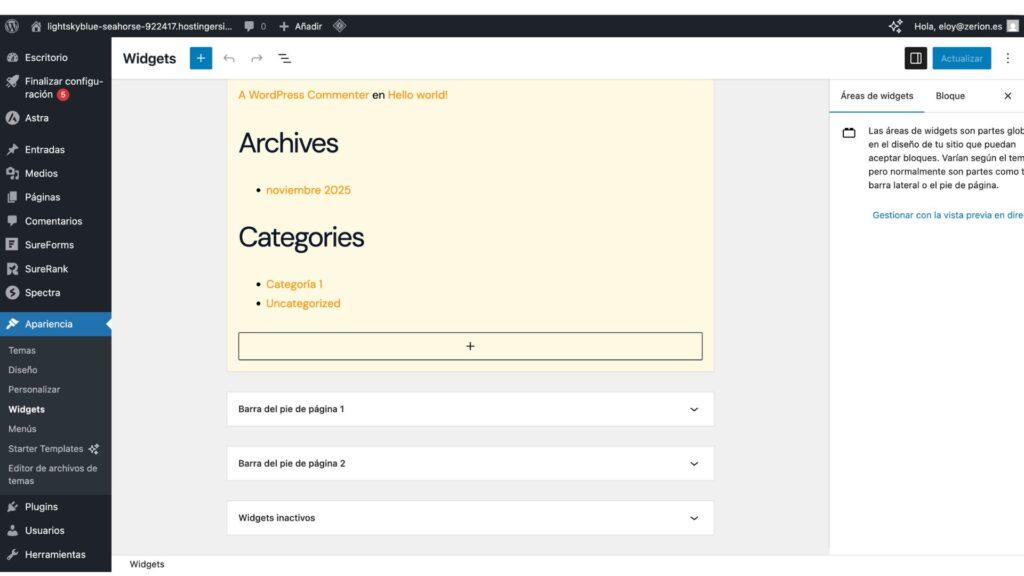1024x576 pixels.
Task: Toggle the settings sidebar panel icon
Action: tap(916, 58)
